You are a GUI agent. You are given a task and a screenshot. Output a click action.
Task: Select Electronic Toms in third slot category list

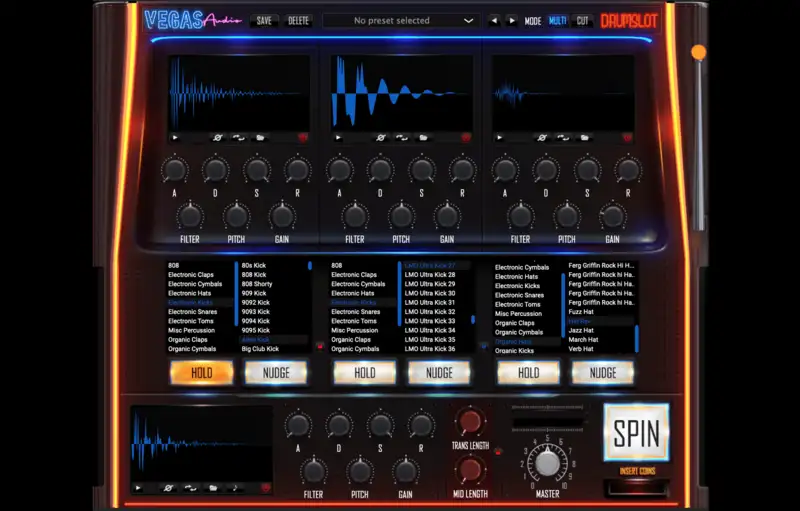pyautogui.click(x=517, y=305)
